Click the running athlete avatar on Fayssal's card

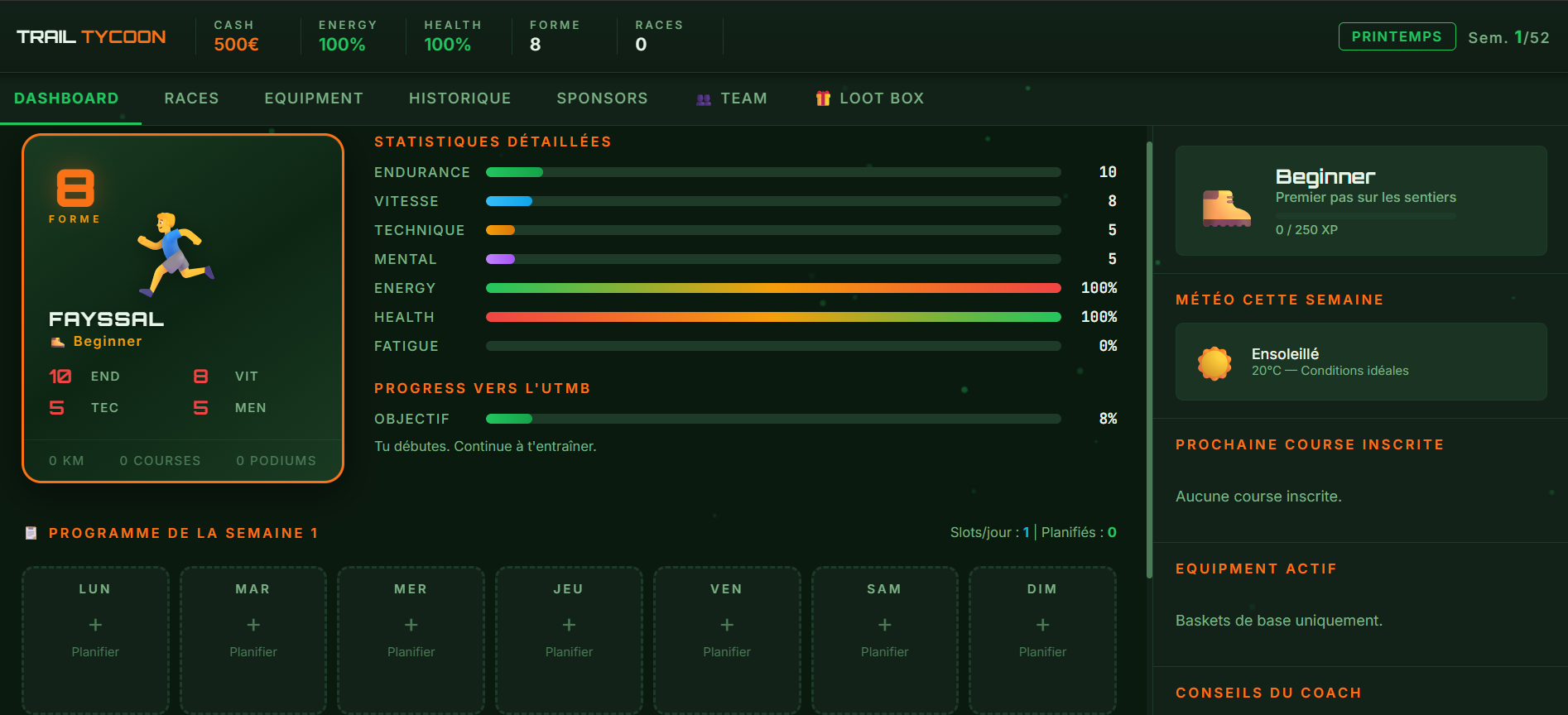176,254
